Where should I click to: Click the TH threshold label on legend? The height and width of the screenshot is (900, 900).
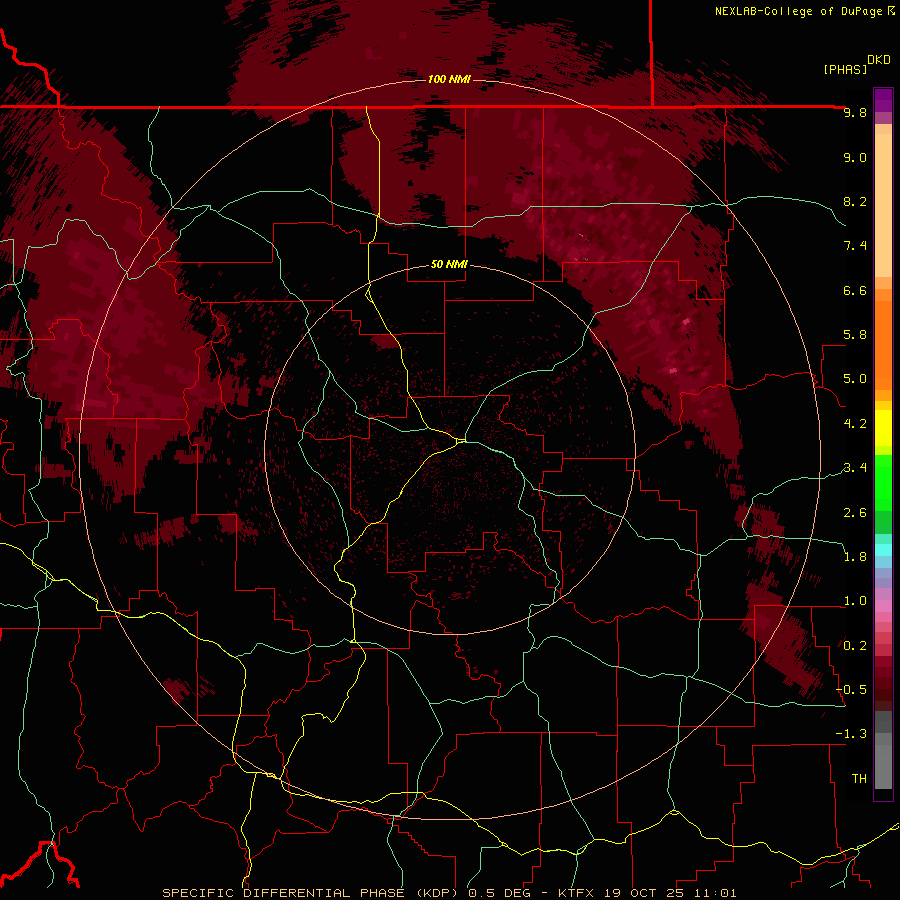[859, 778]
